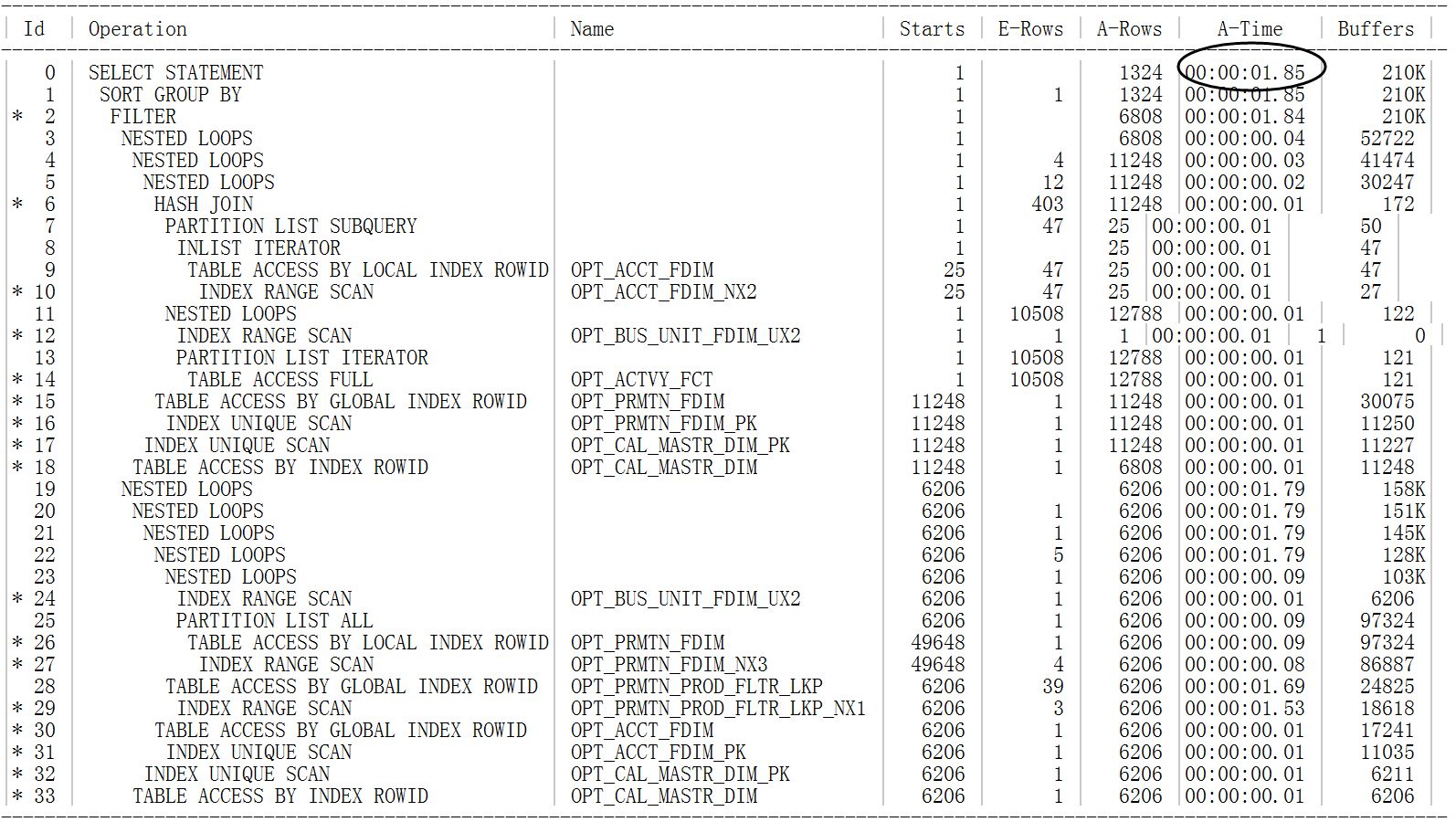The image size is (1456, 822).
Task: Select the SELECT STATEMENT operation text
Action: (x=175, y=73)
